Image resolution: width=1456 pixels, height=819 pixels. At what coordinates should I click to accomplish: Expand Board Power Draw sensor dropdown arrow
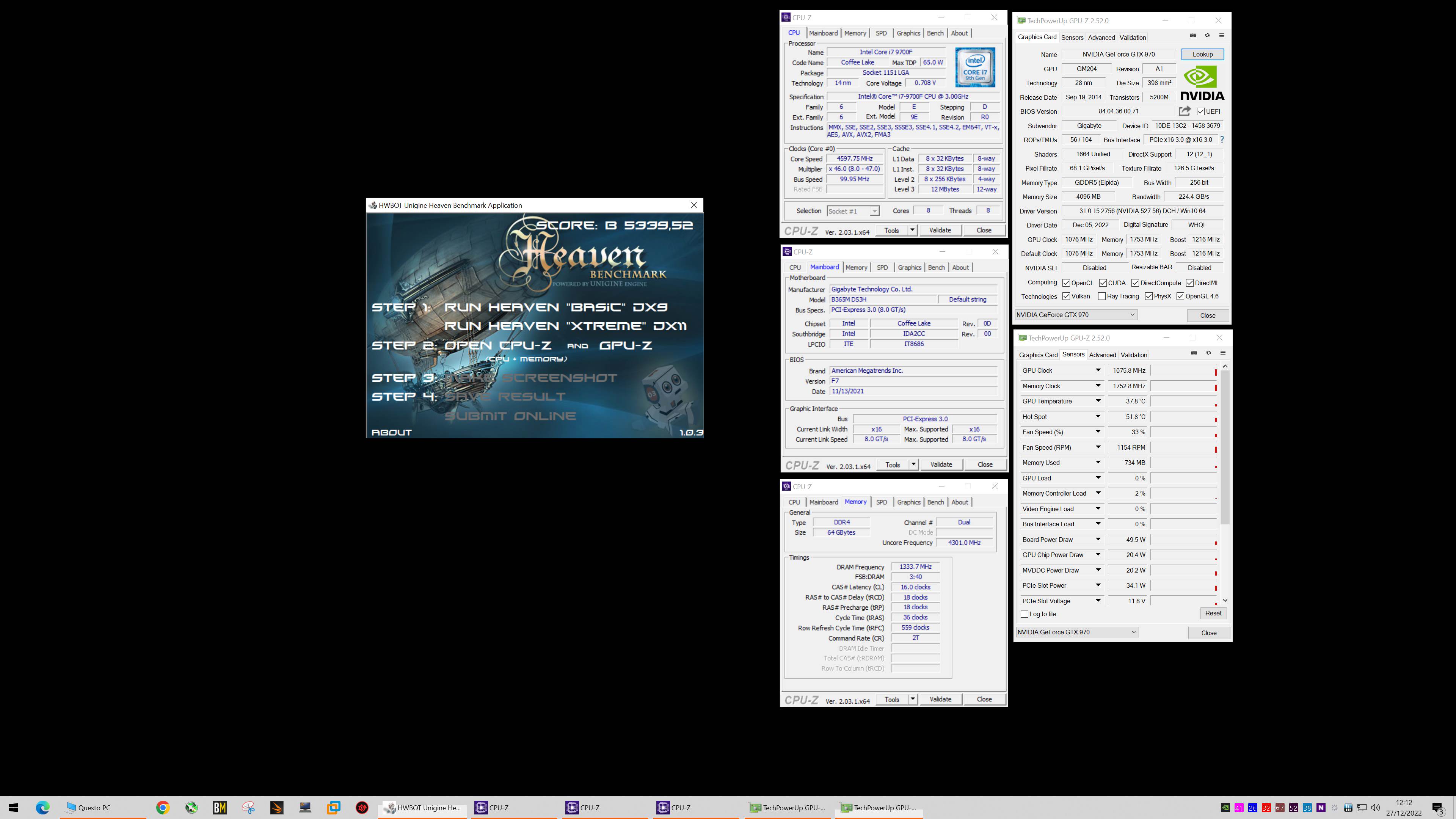coord(1098,539)
